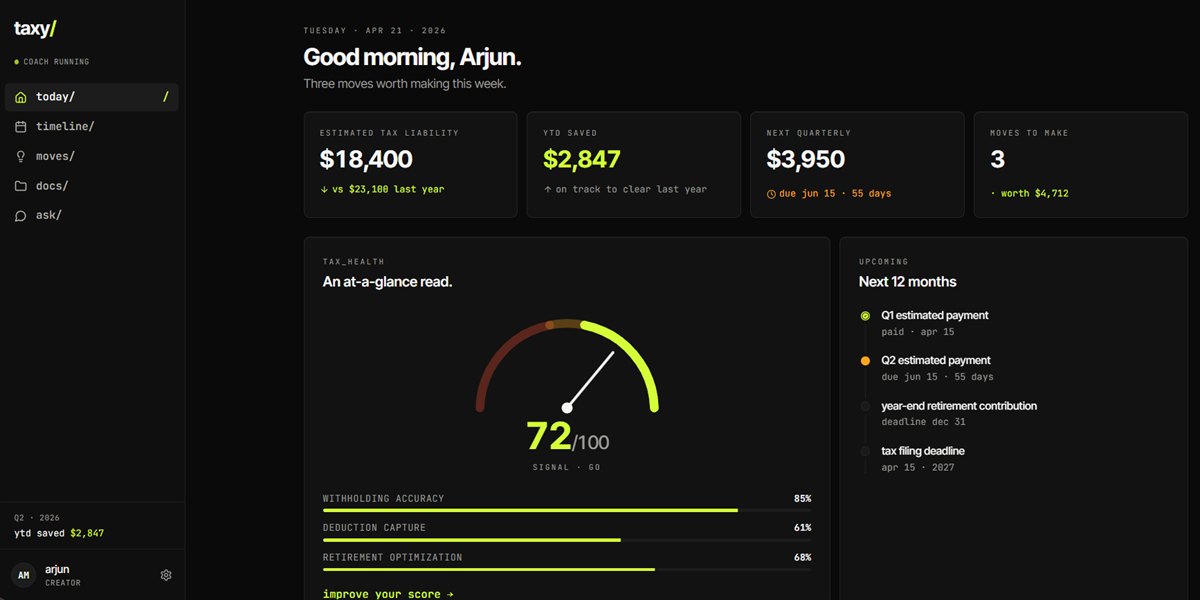Click the calendar icon beside timeline/
This screenshot has width=1200, height=600.
(21, 127)
